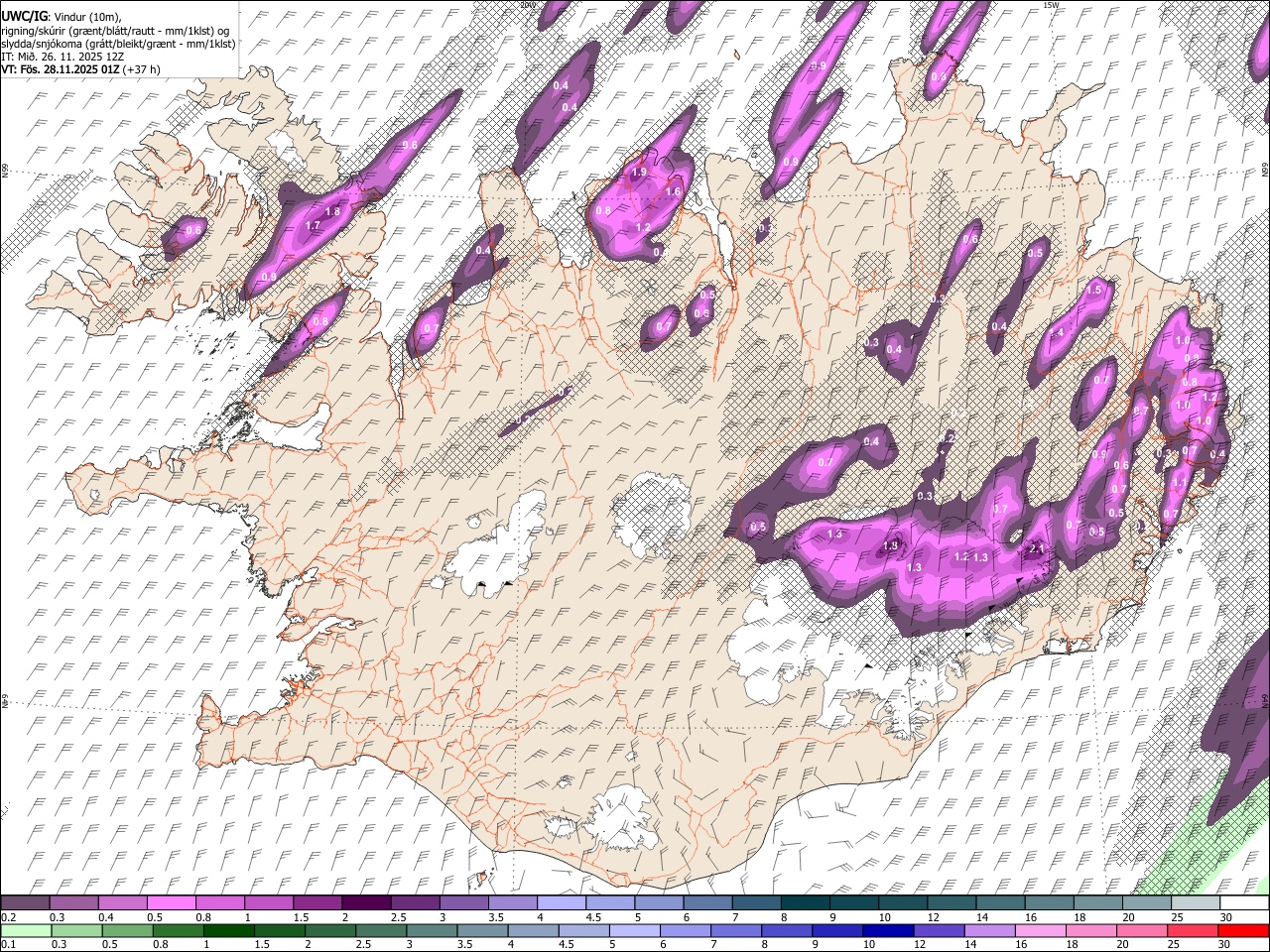Choose the dark teal swatch at snow value 8

pyautogui.click(x=805, y=903)
